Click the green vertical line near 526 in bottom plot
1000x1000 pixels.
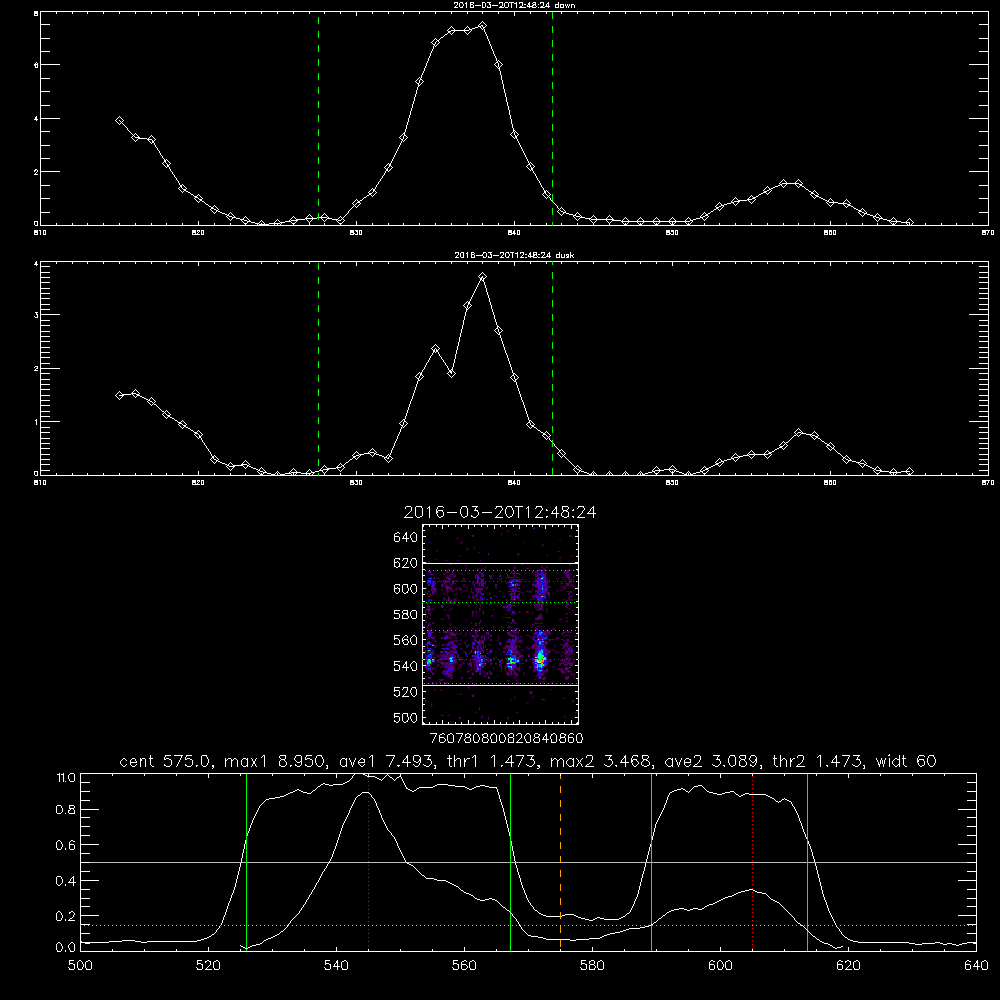coord(246,861)
